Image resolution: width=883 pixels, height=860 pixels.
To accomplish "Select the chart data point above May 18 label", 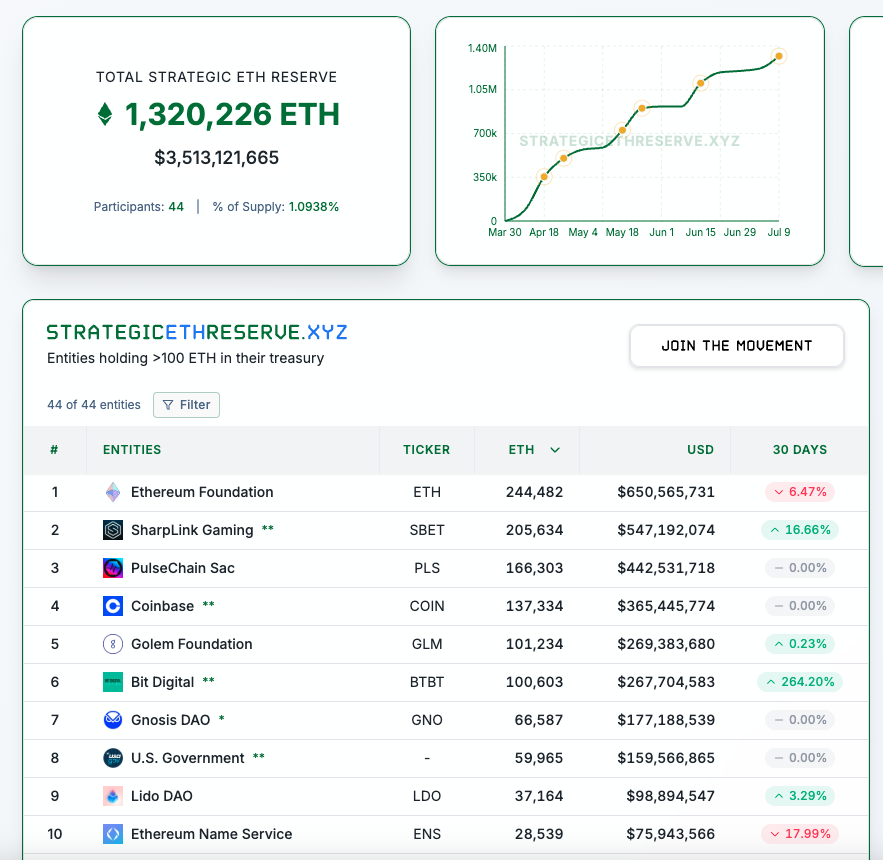I will 622,130.
